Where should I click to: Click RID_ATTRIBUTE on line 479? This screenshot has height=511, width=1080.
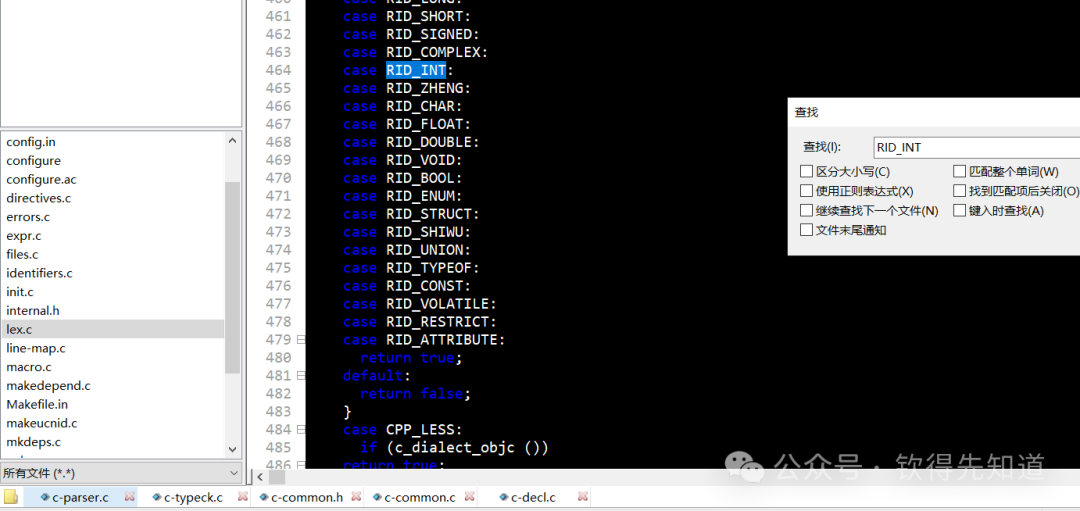442,340
